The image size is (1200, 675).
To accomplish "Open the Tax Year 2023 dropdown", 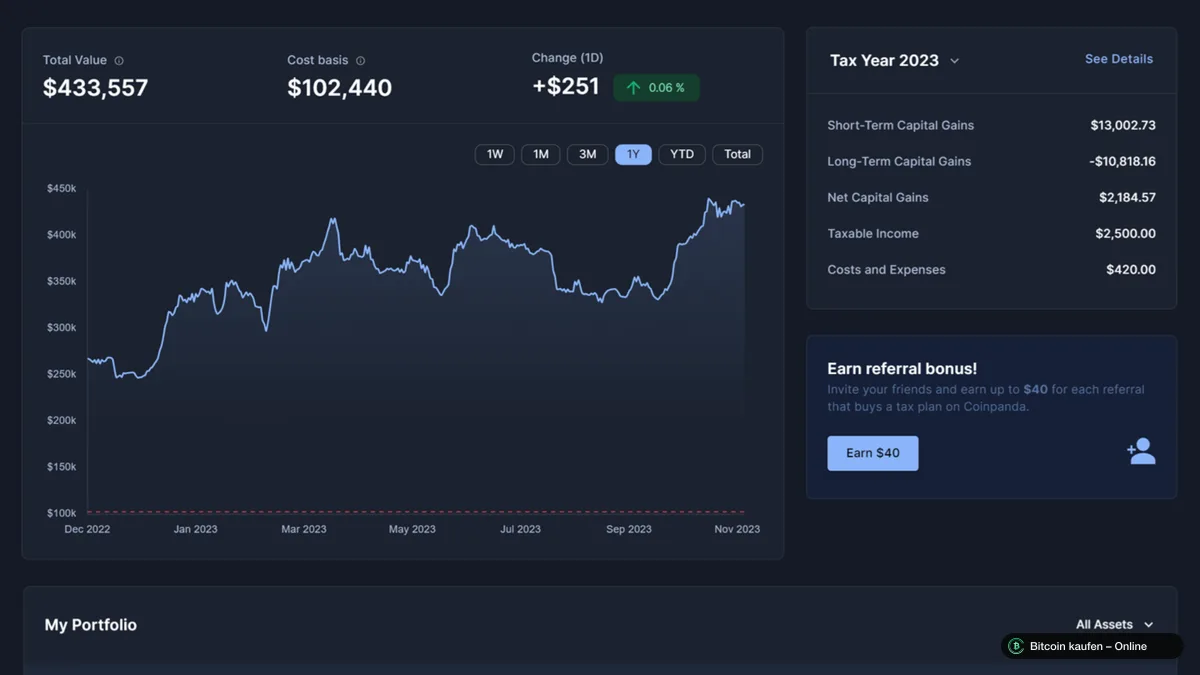I will (x=895, y=60).
